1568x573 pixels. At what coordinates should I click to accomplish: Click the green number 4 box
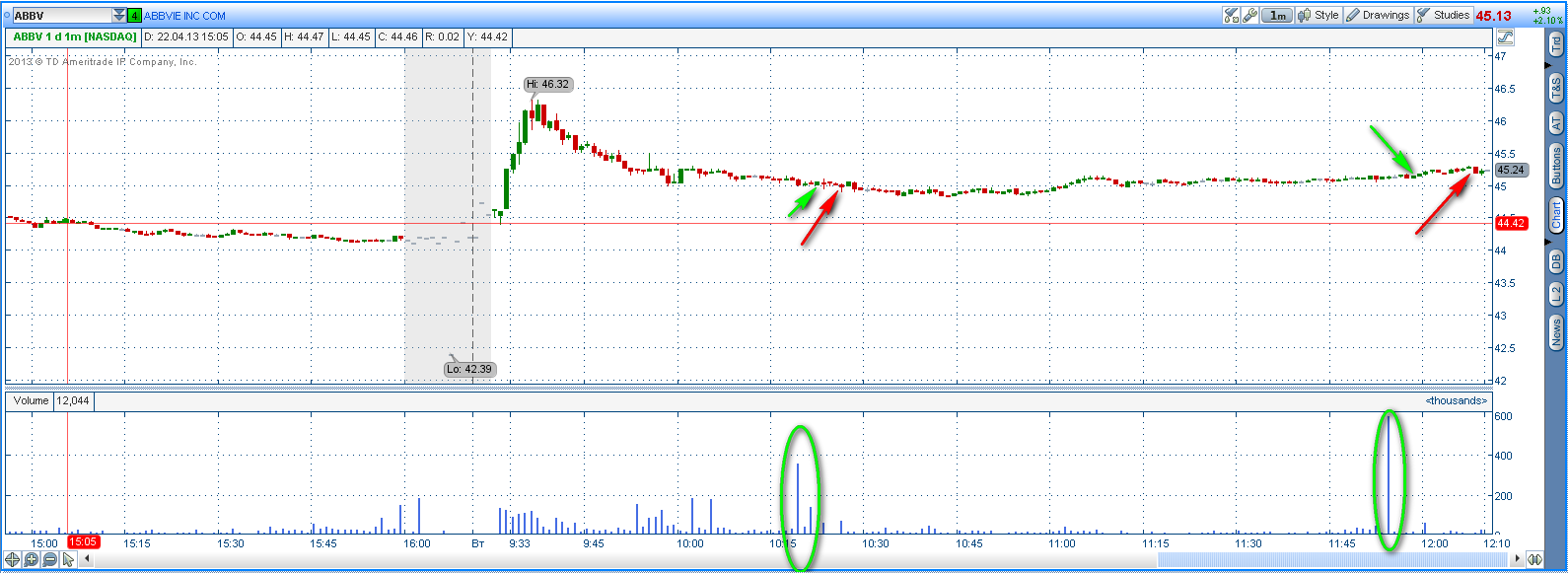pos(134,16)
